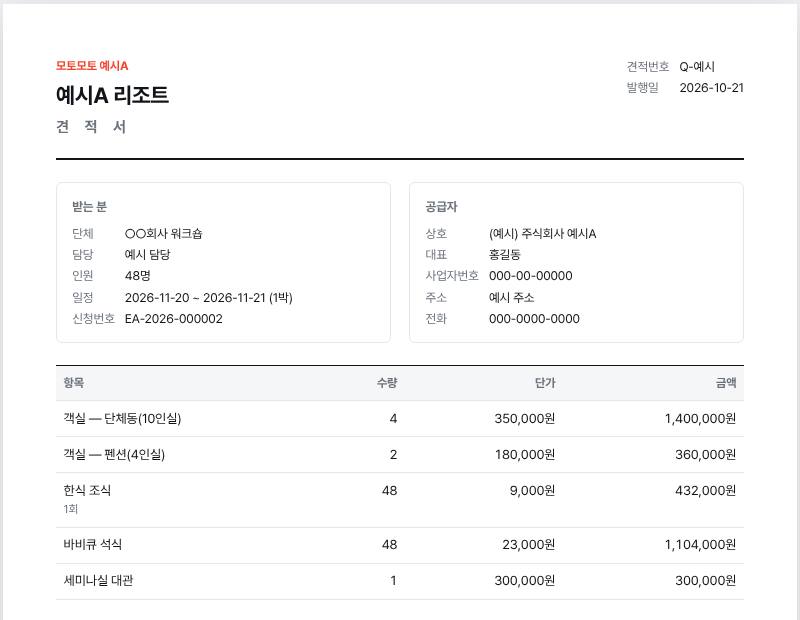Click the representative name '홍길동'
The width and height of the screenshot is (800, 620).
click(505, 255)
